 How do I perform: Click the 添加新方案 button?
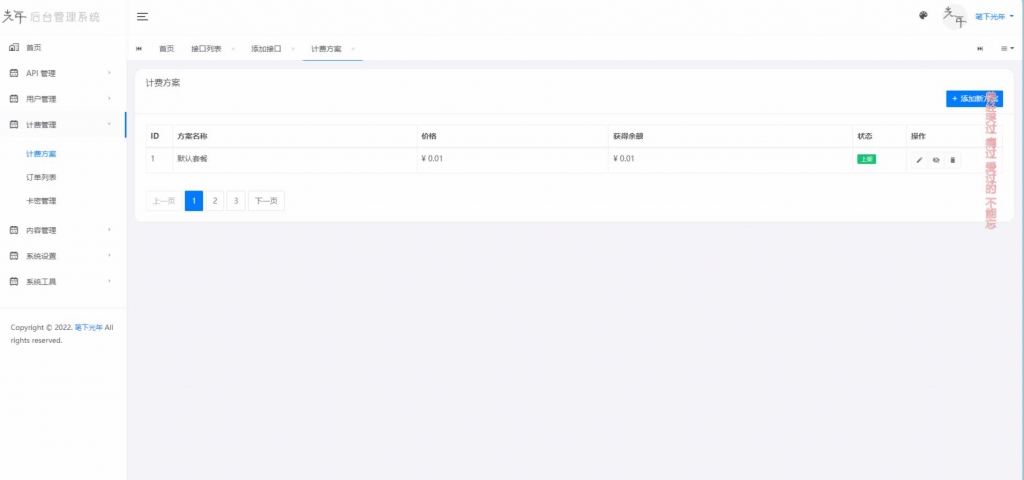click(x=974, y=99)
